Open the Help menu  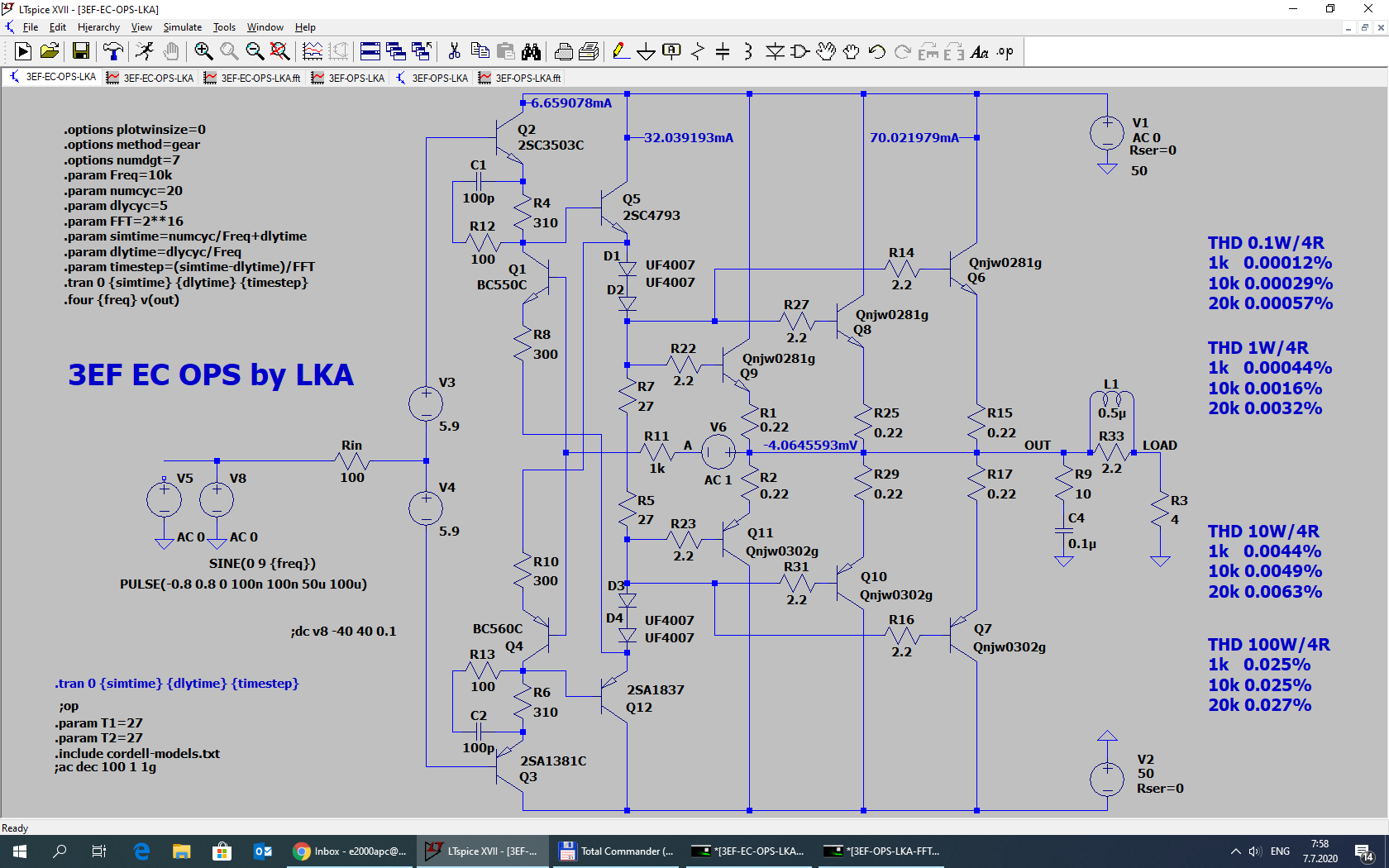coord(305,27)
